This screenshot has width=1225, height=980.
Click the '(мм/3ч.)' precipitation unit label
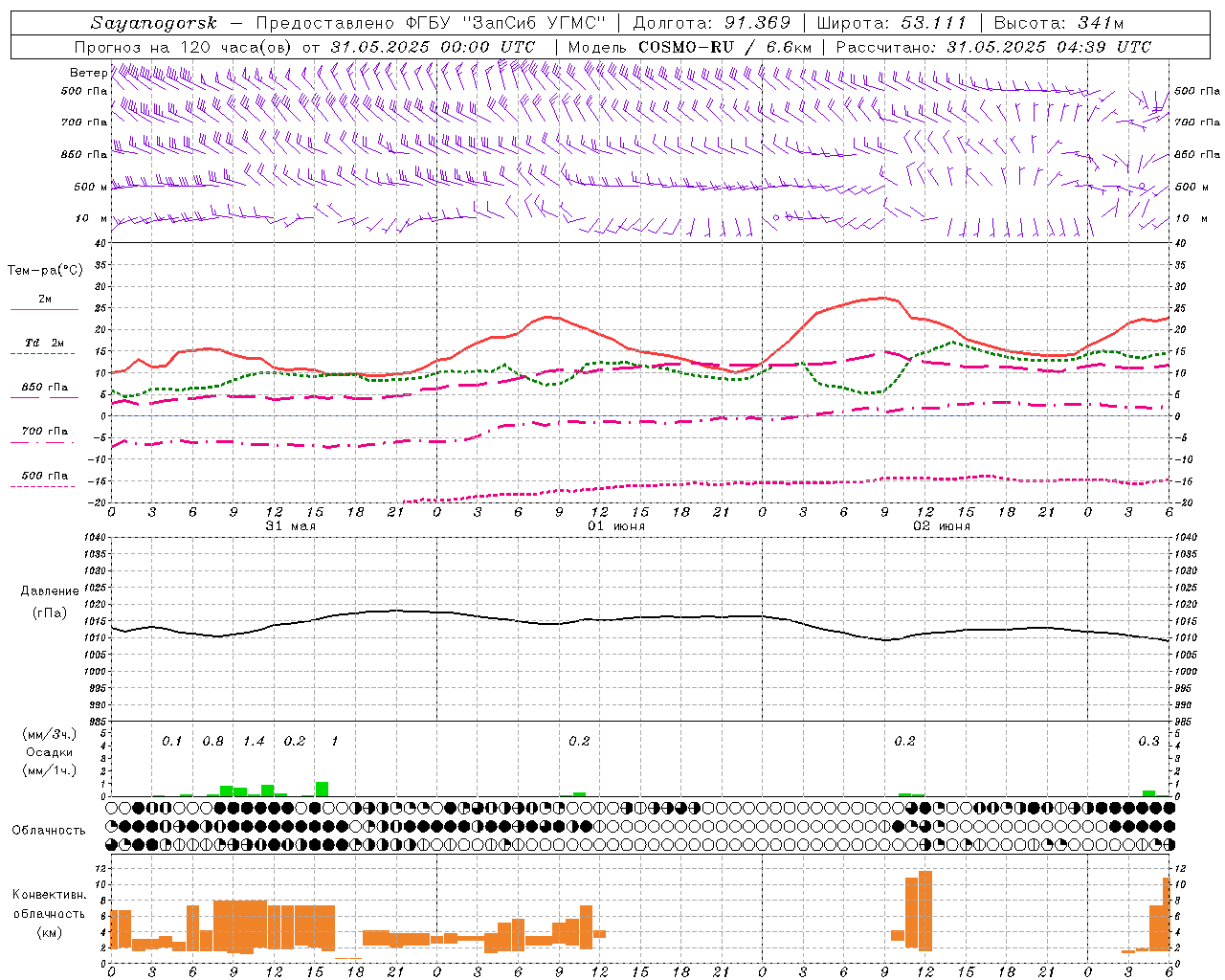[x=48, y=734]
